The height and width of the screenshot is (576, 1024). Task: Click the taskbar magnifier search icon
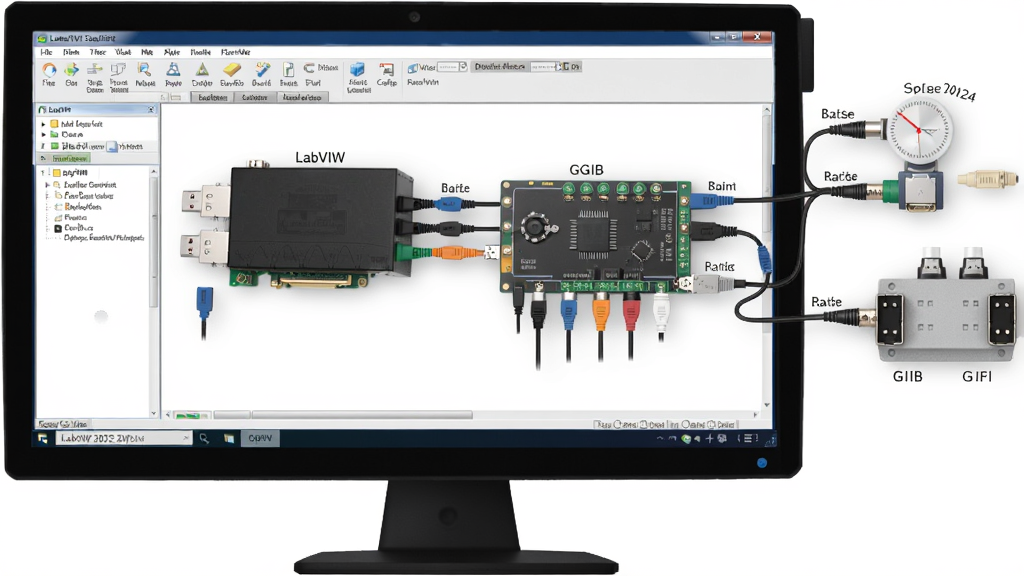(204, 439)
